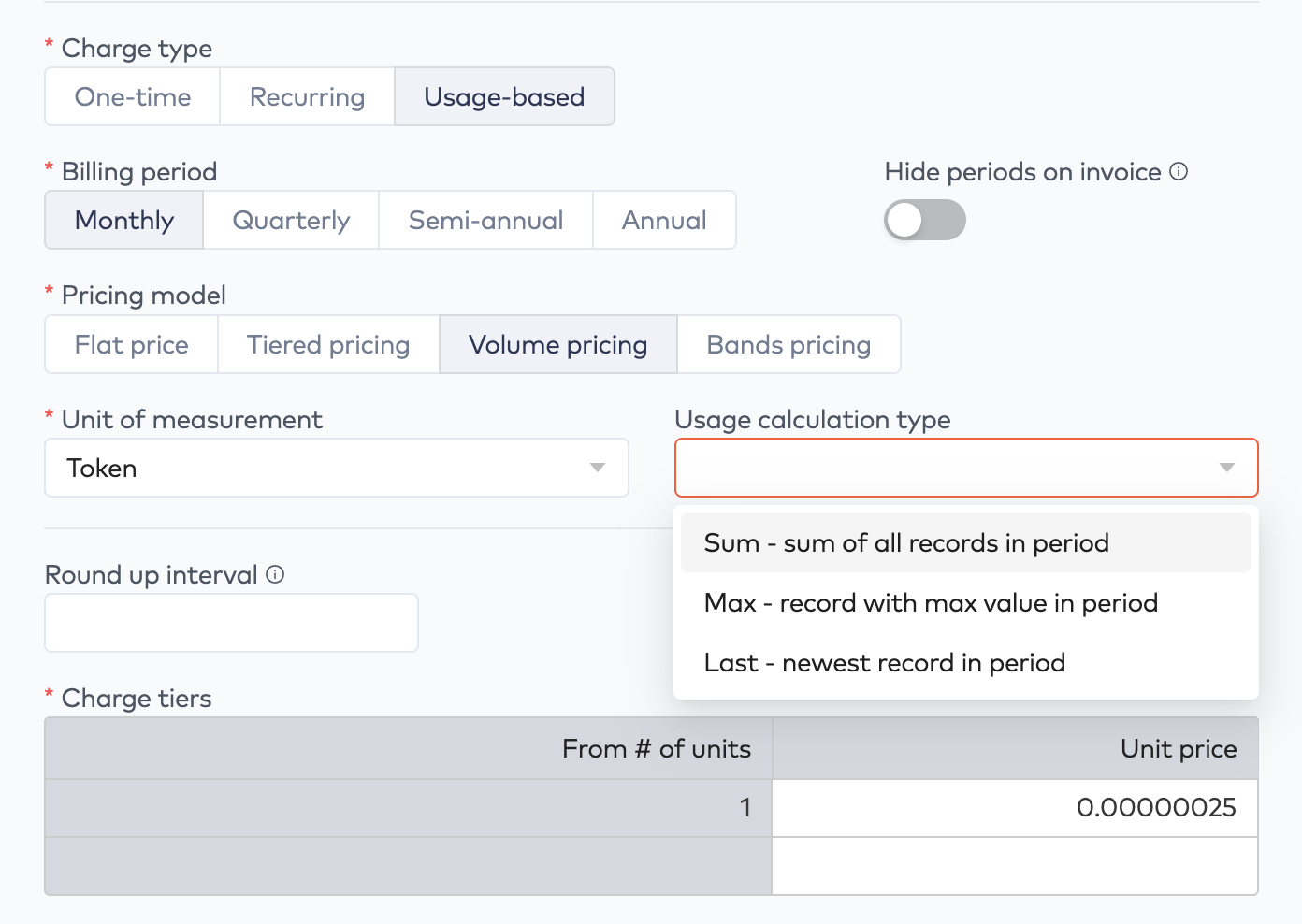Click the Charge tiers label
Viewport: 1302px width, 924px height.
(x=137, y=699)
